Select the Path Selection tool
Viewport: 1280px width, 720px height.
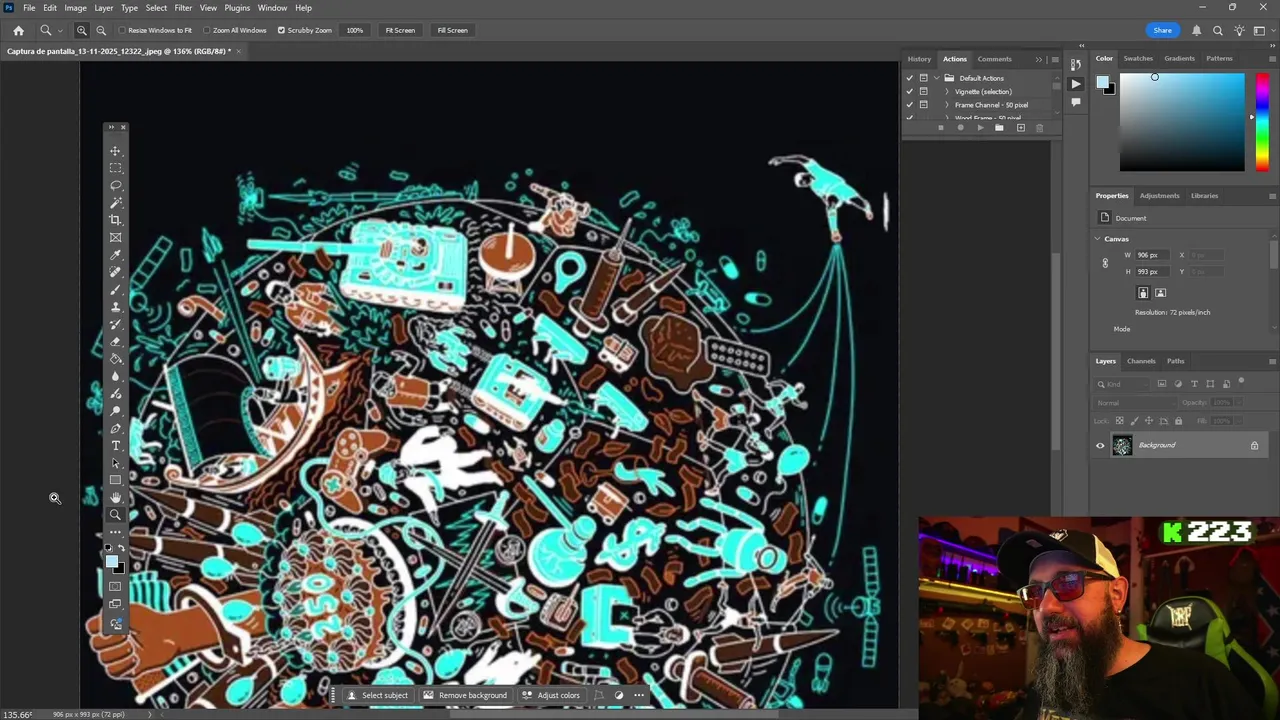tap(116, 463)
